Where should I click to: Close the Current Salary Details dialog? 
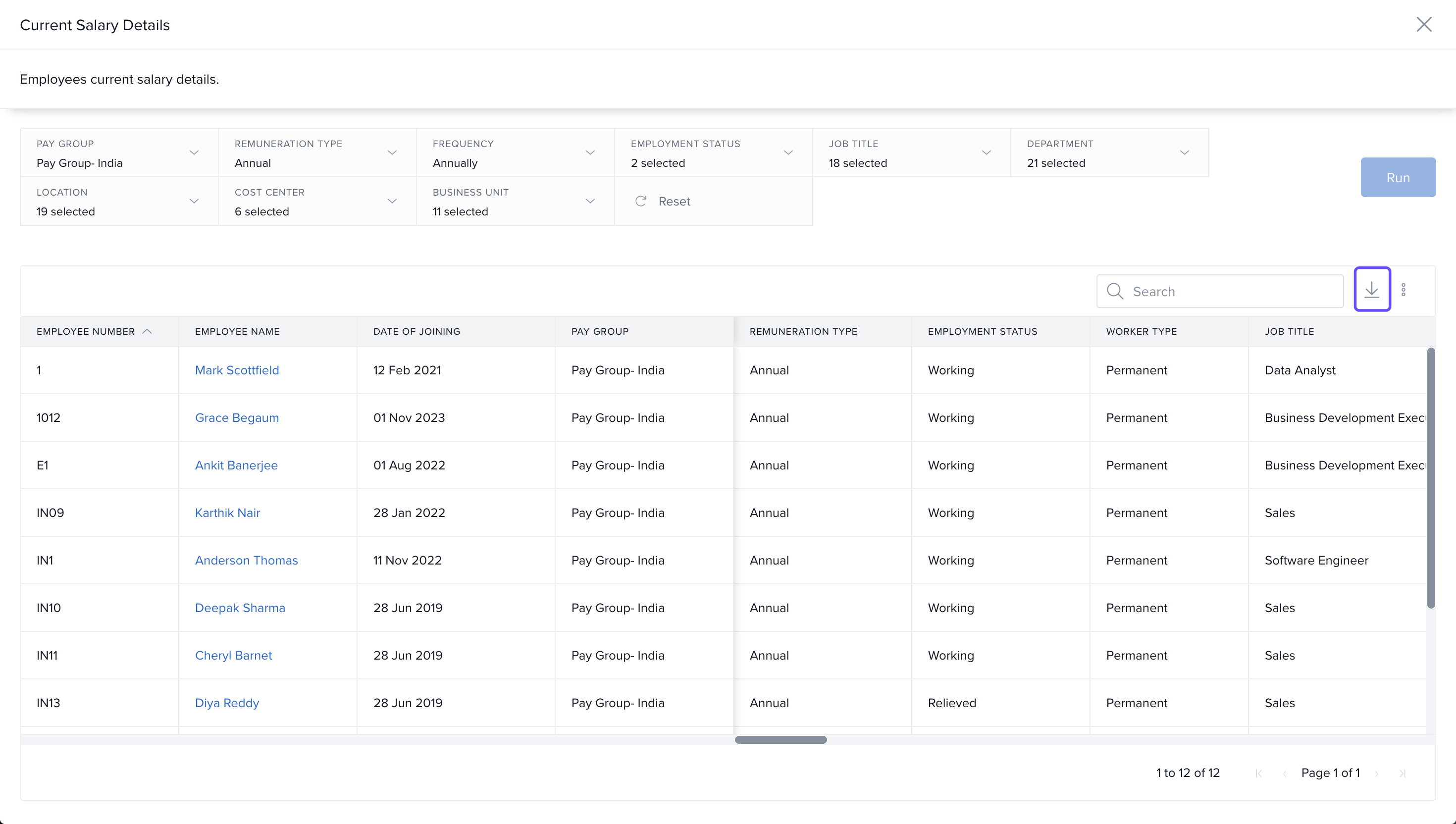click(x=1424, y=24)
